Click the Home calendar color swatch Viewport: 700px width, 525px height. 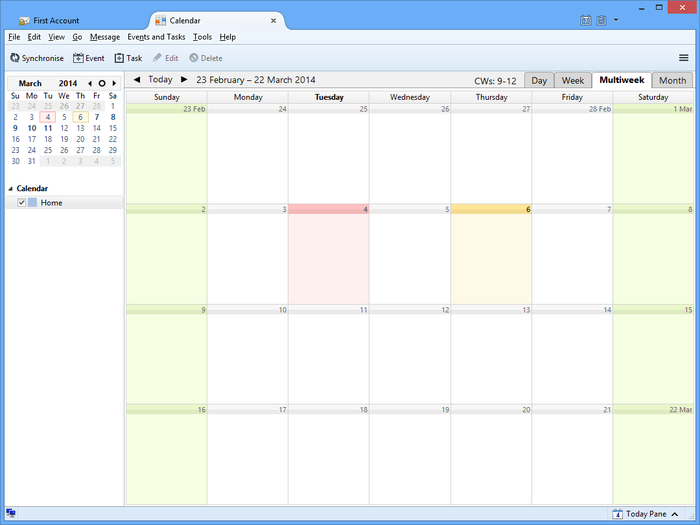[33, 203]
